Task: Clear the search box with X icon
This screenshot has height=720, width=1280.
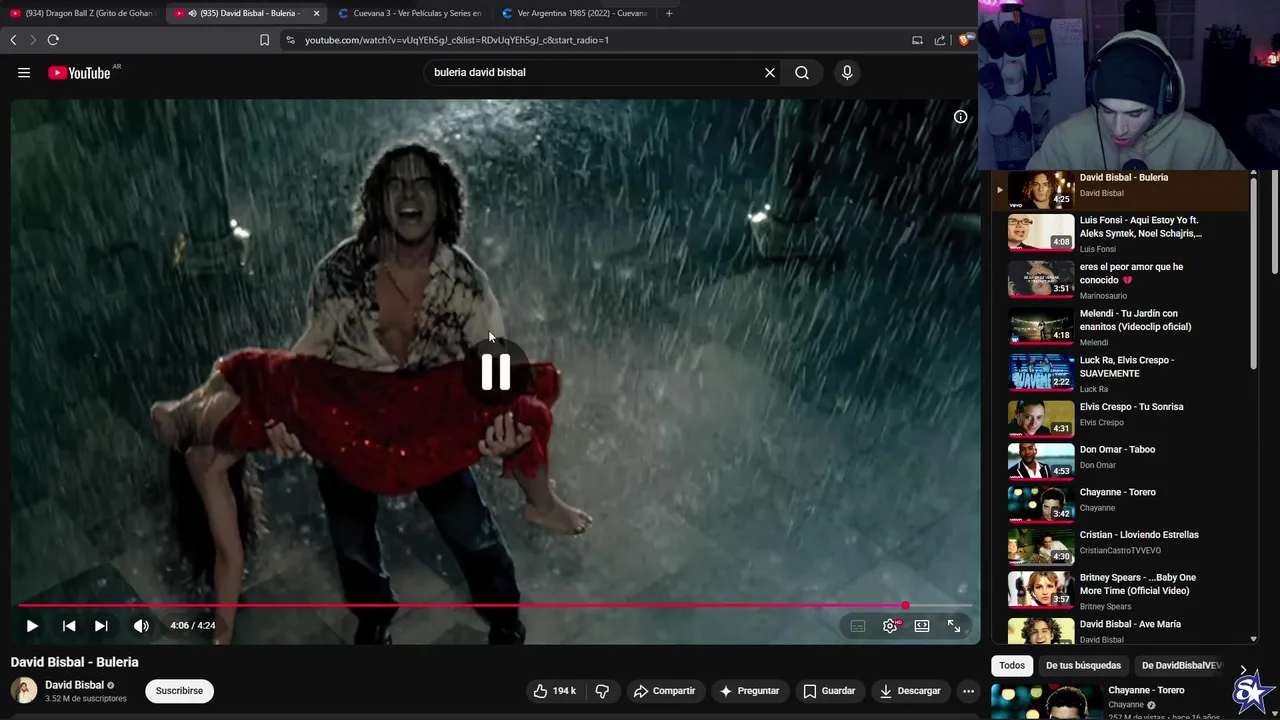Action: click(x=770, y=72)
